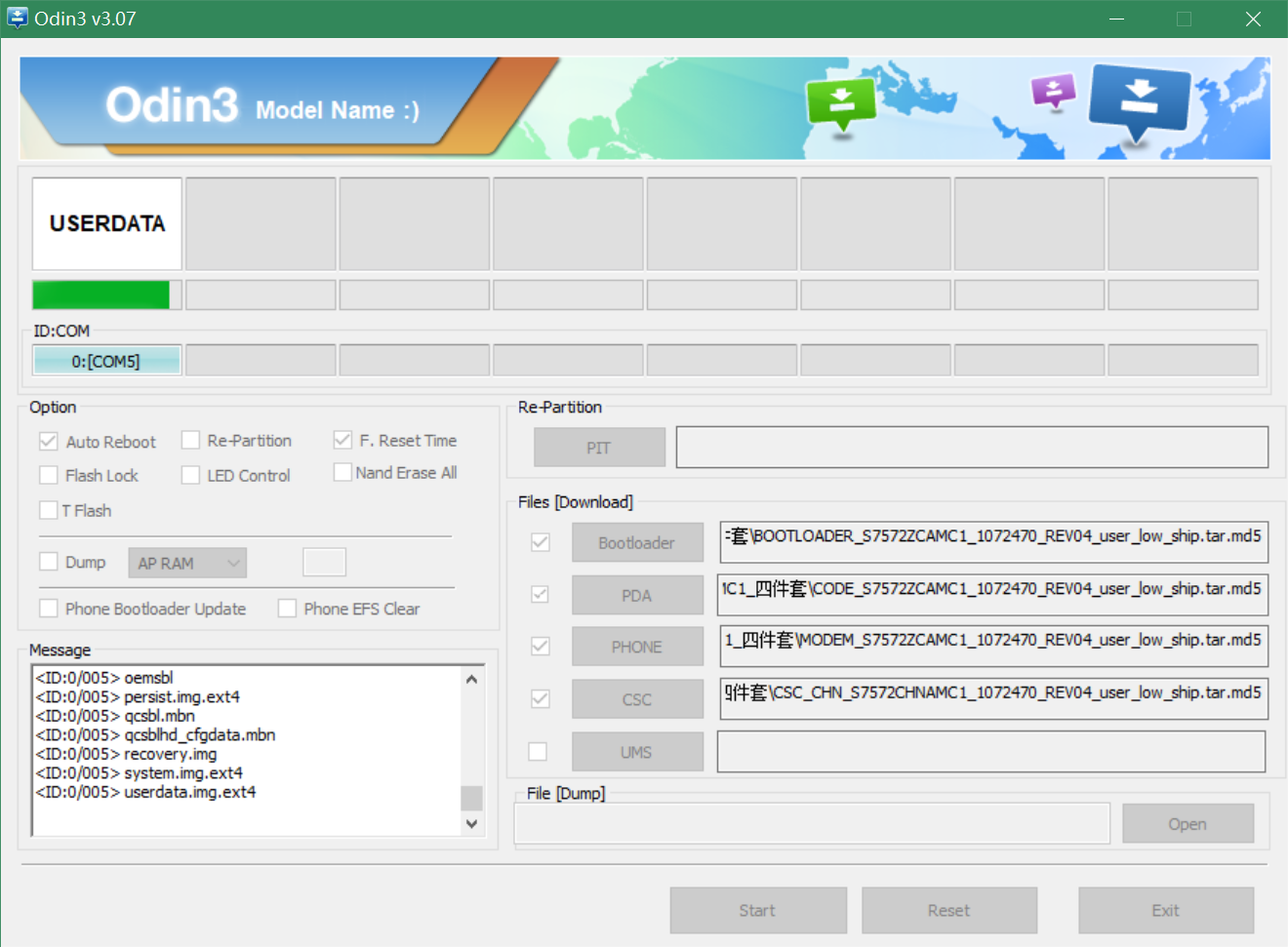This screenshot has height=947, width=1288.
Task: Toggle the Phone EFS Clear checkbox
Action: point(288,609)
